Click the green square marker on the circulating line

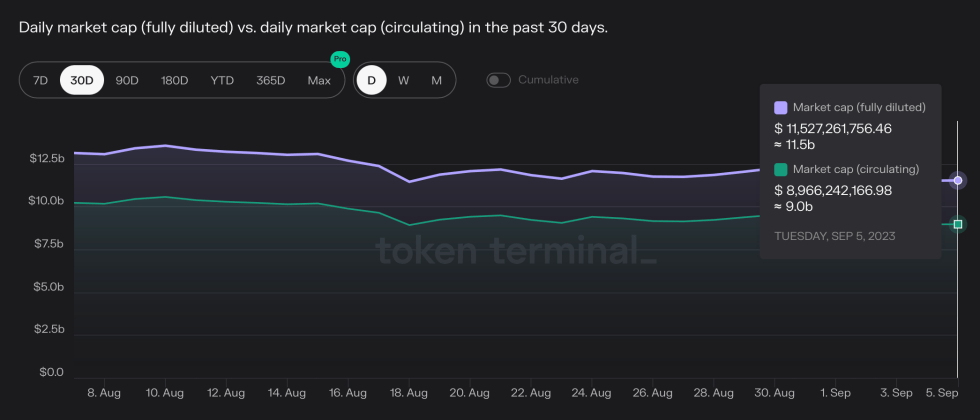pos(958,224)
